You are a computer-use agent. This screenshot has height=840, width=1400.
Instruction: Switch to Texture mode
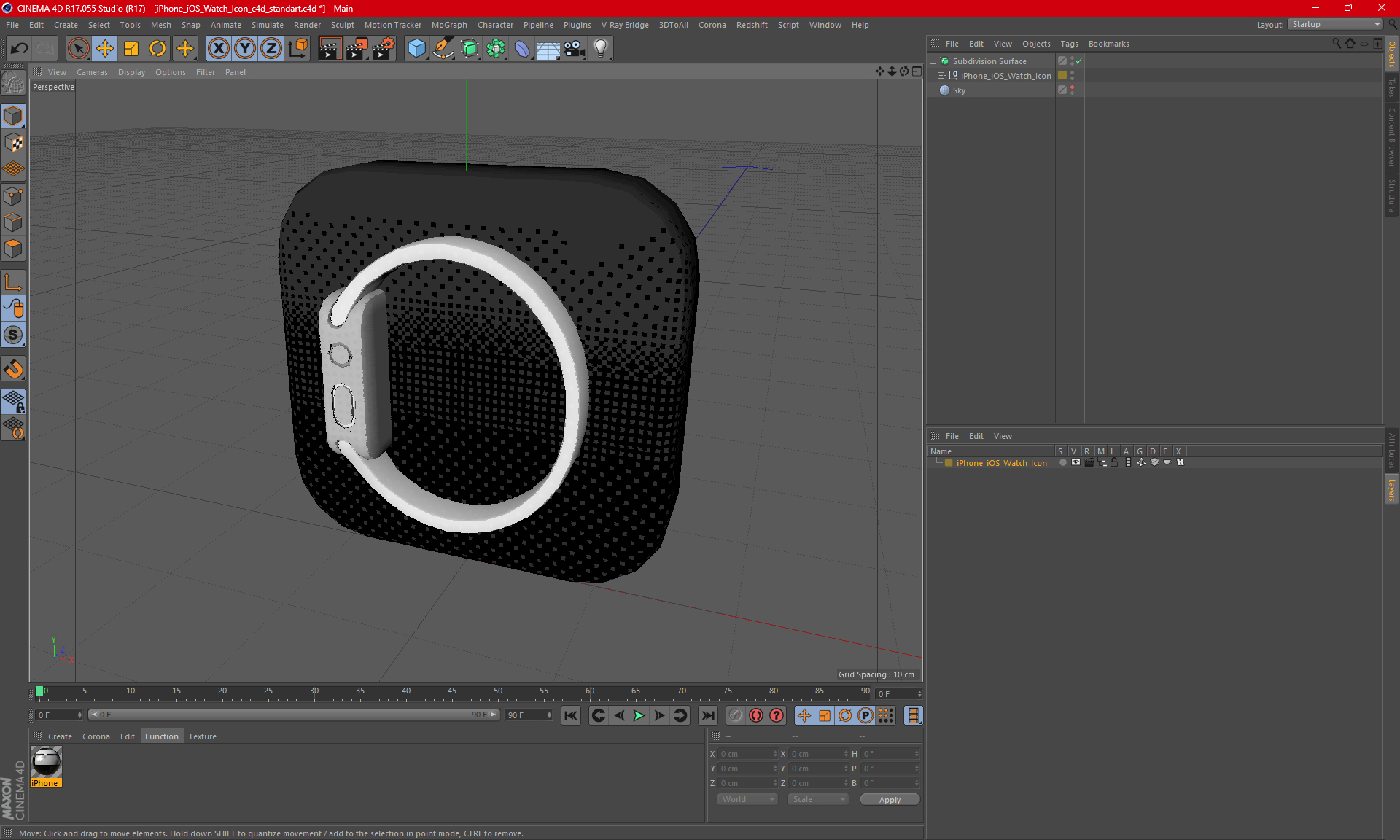(x=13, y=143)
